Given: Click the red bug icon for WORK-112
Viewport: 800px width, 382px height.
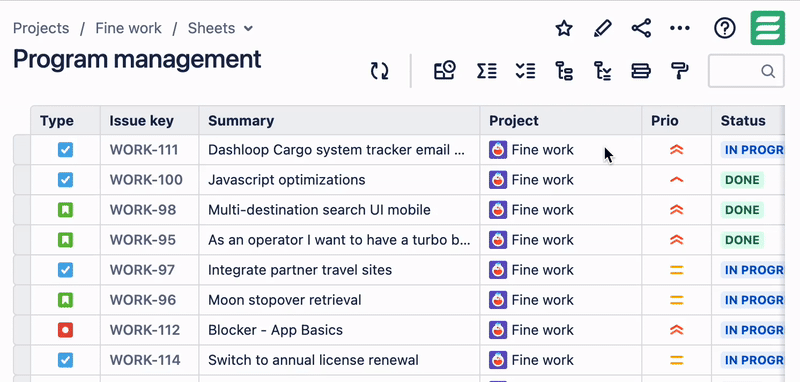Looking at the screenshot, I should [65, 330].
